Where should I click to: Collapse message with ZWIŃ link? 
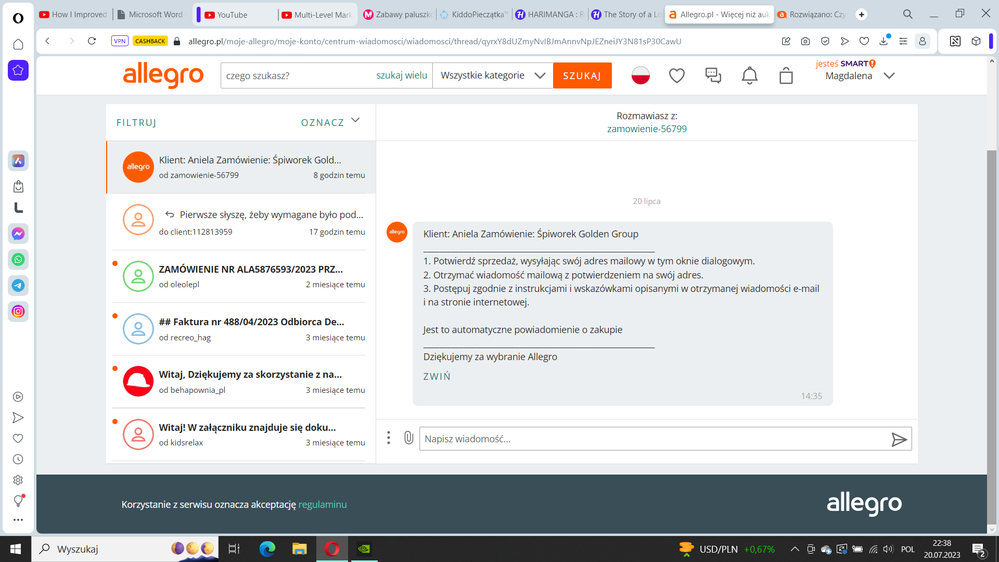point(436,377)
